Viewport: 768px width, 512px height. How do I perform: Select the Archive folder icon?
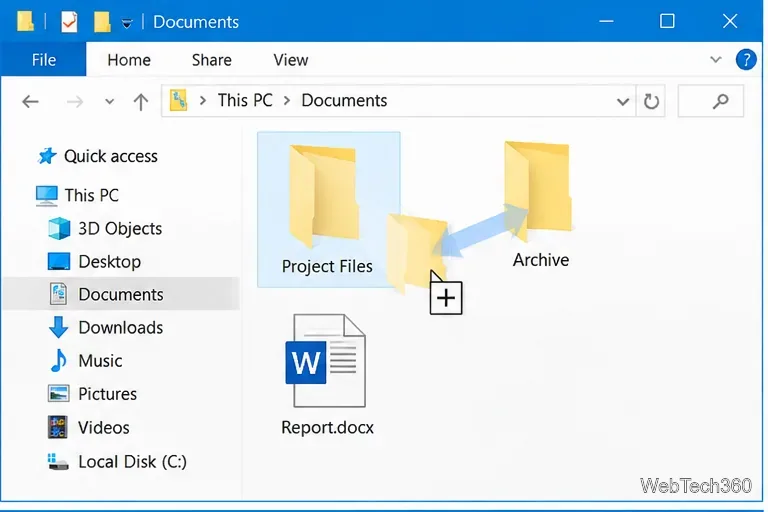click(538, 190)
